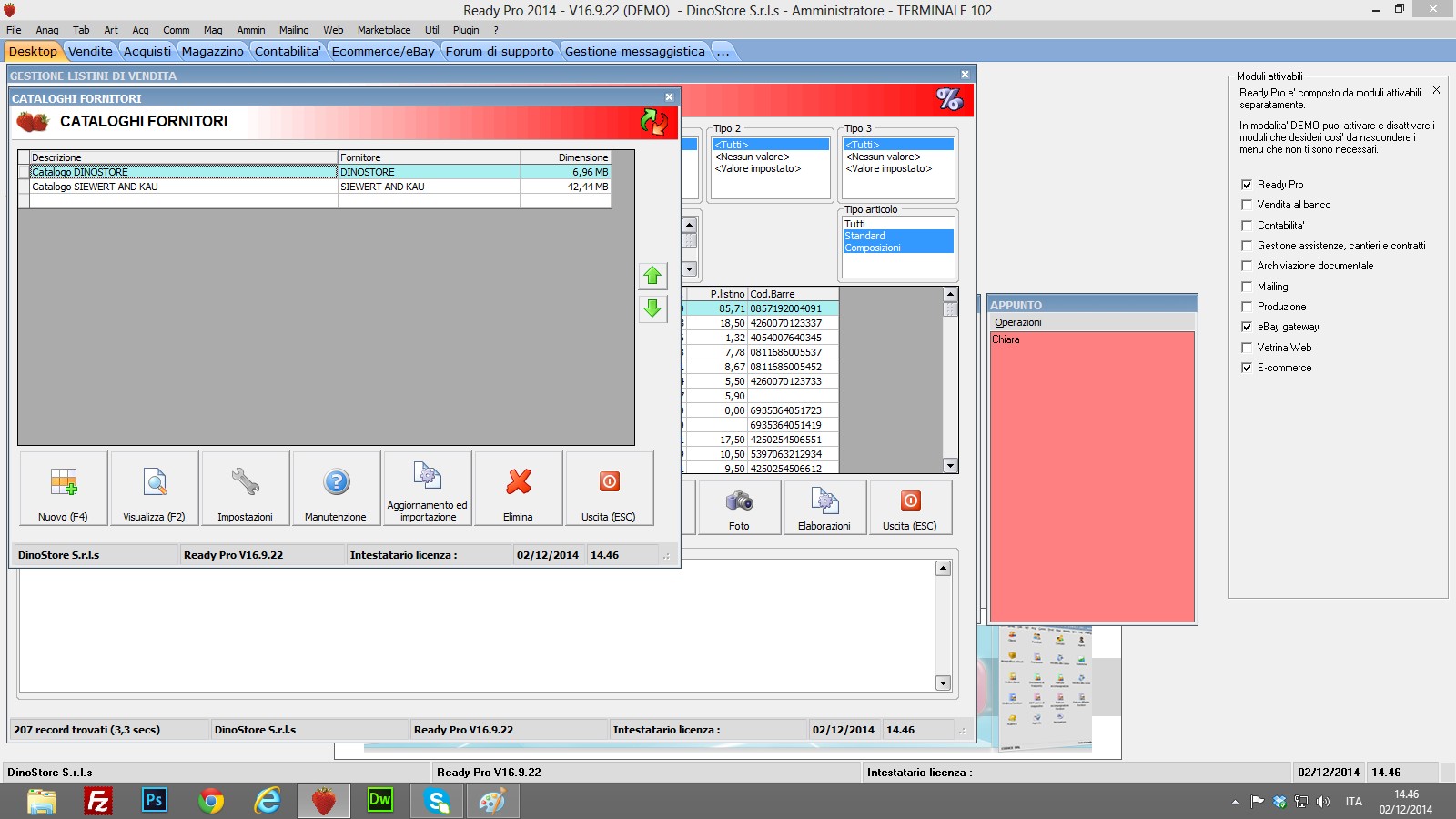Click the green refresh arrows icon in Cataloghi Fornitori
The image size is (1456, 819).
click(653, 122)
